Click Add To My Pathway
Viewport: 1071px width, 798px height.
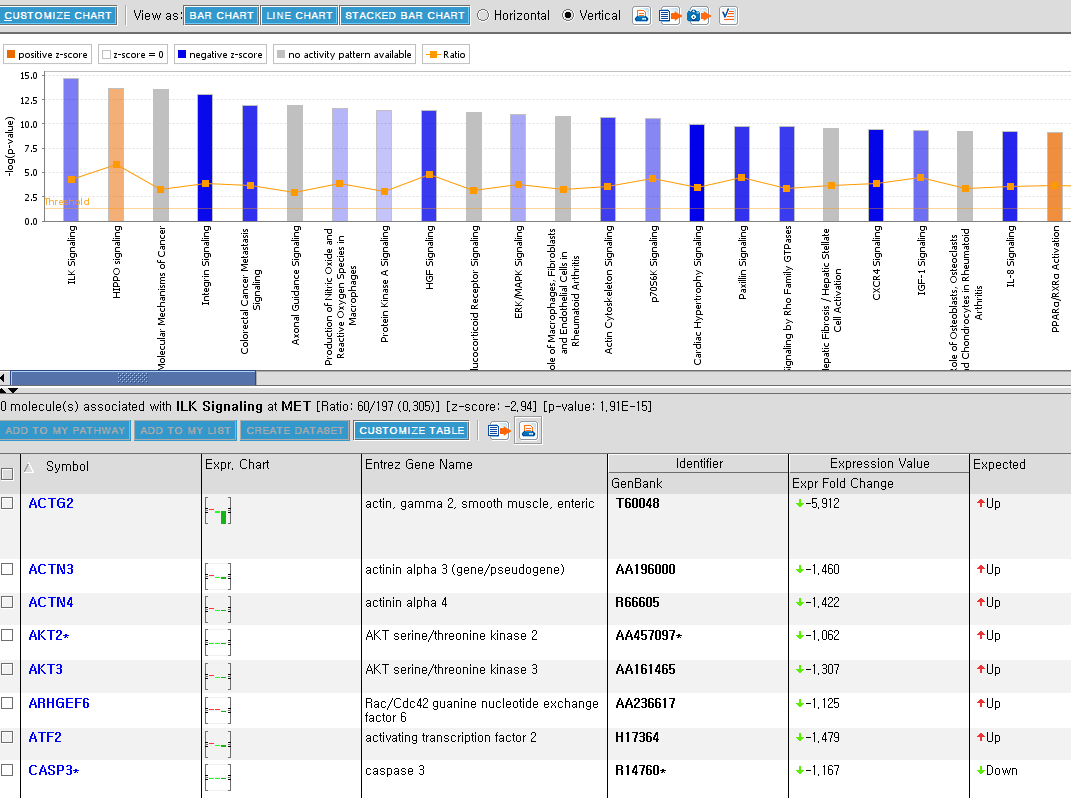tap(66, 430)
